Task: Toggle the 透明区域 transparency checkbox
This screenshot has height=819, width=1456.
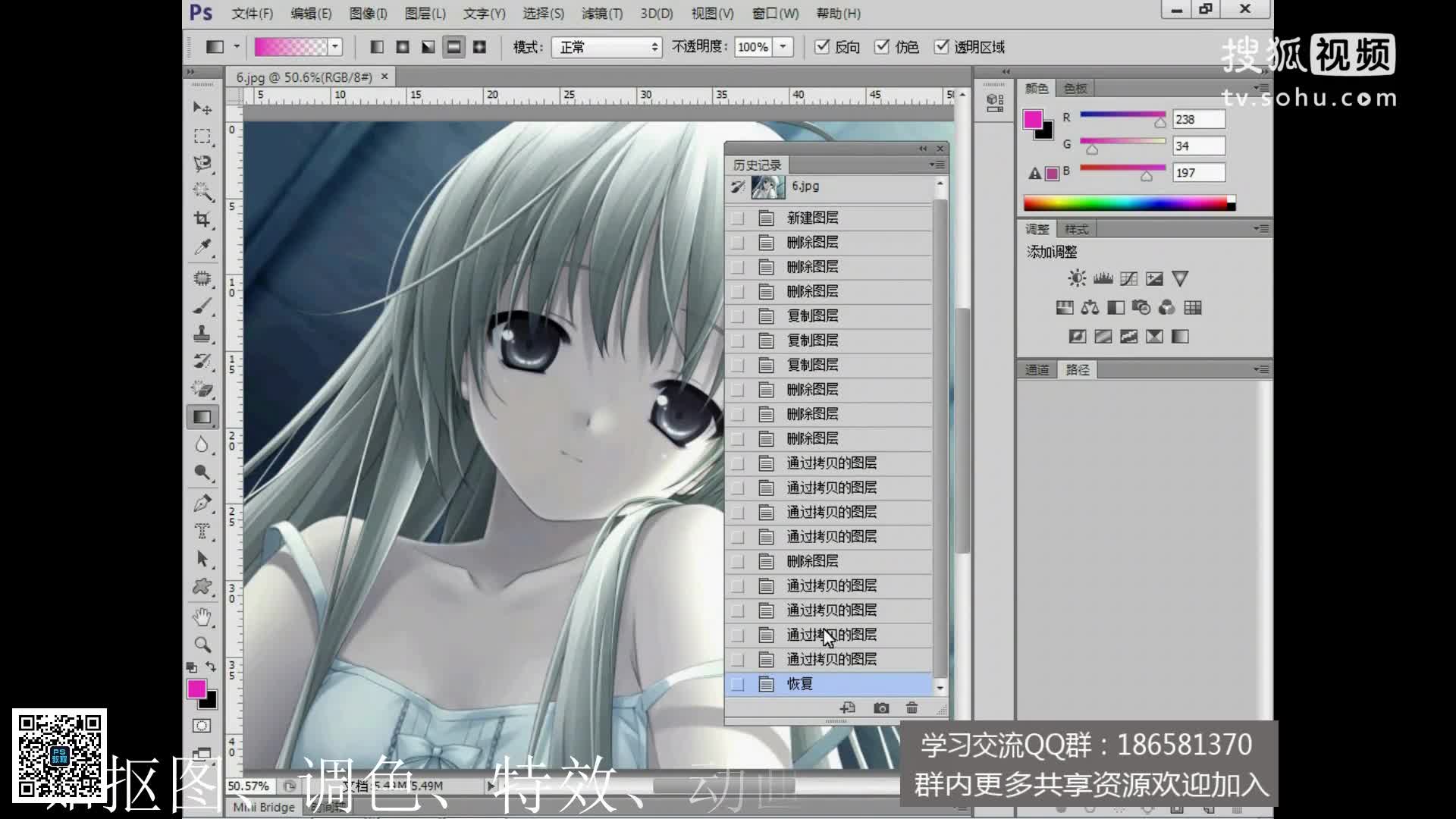Action: pos(942,47)
